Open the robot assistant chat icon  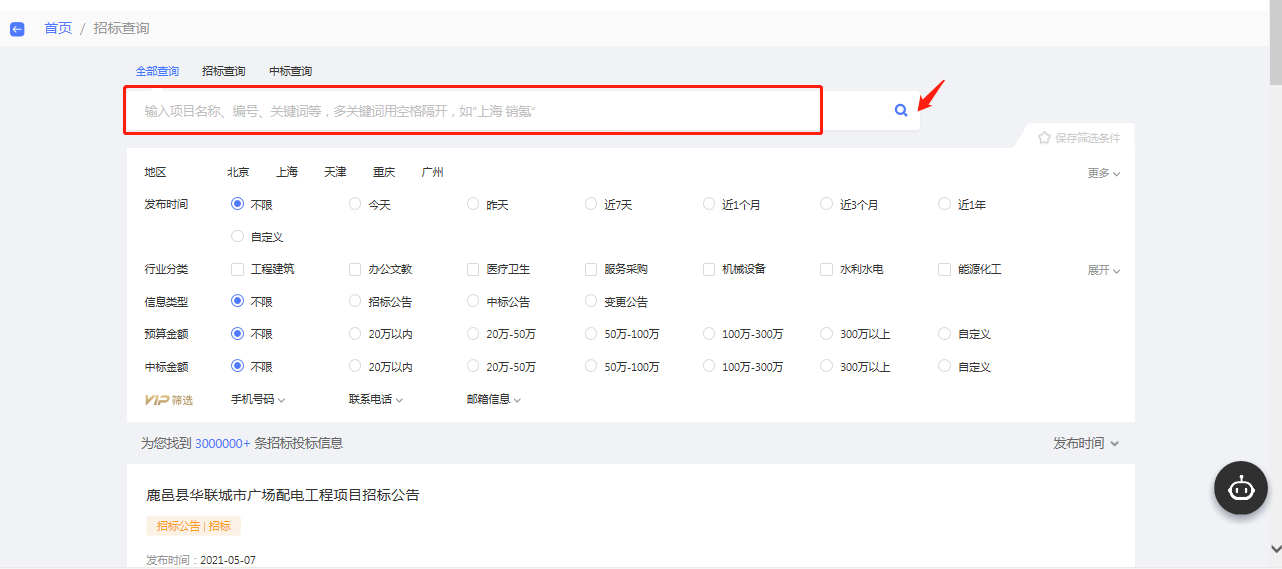pos(1241,488)
